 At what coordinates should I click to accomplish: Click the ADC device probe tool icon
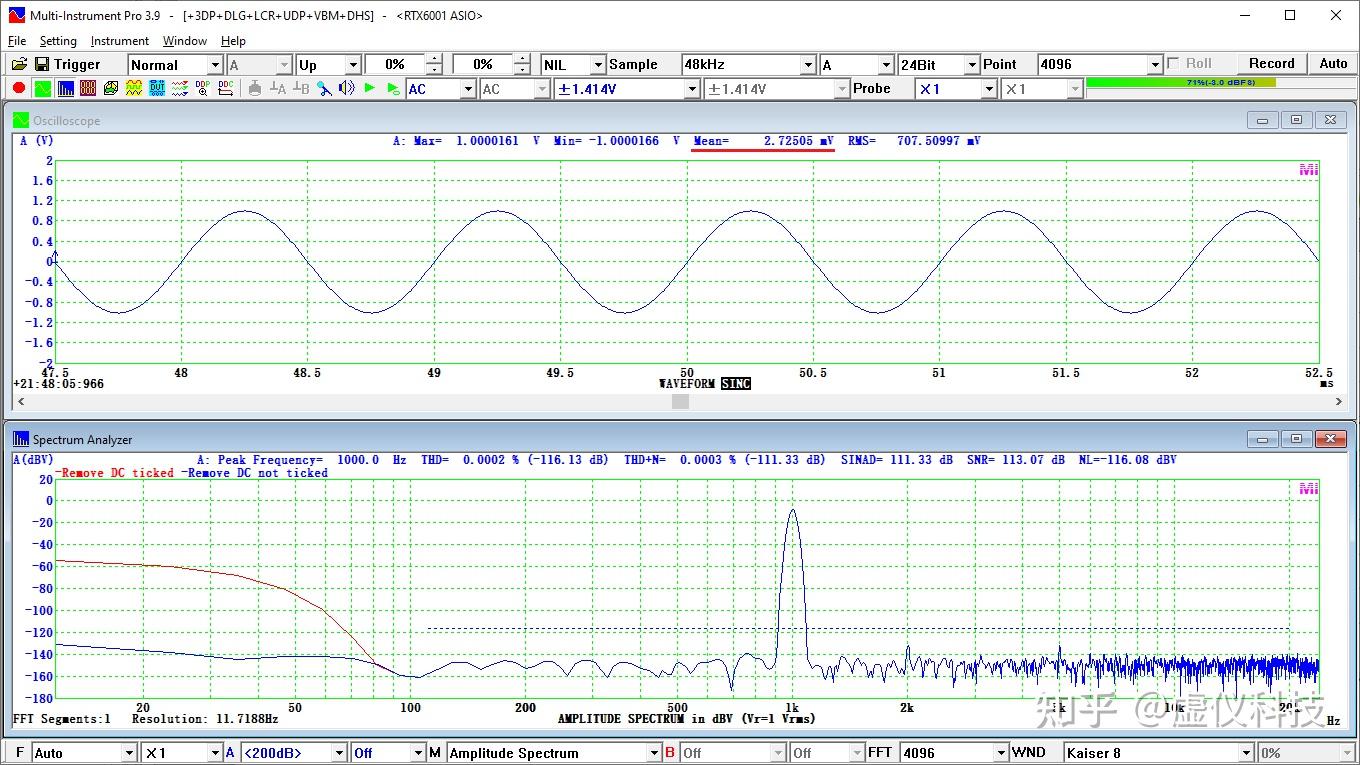tap(324, 88)
